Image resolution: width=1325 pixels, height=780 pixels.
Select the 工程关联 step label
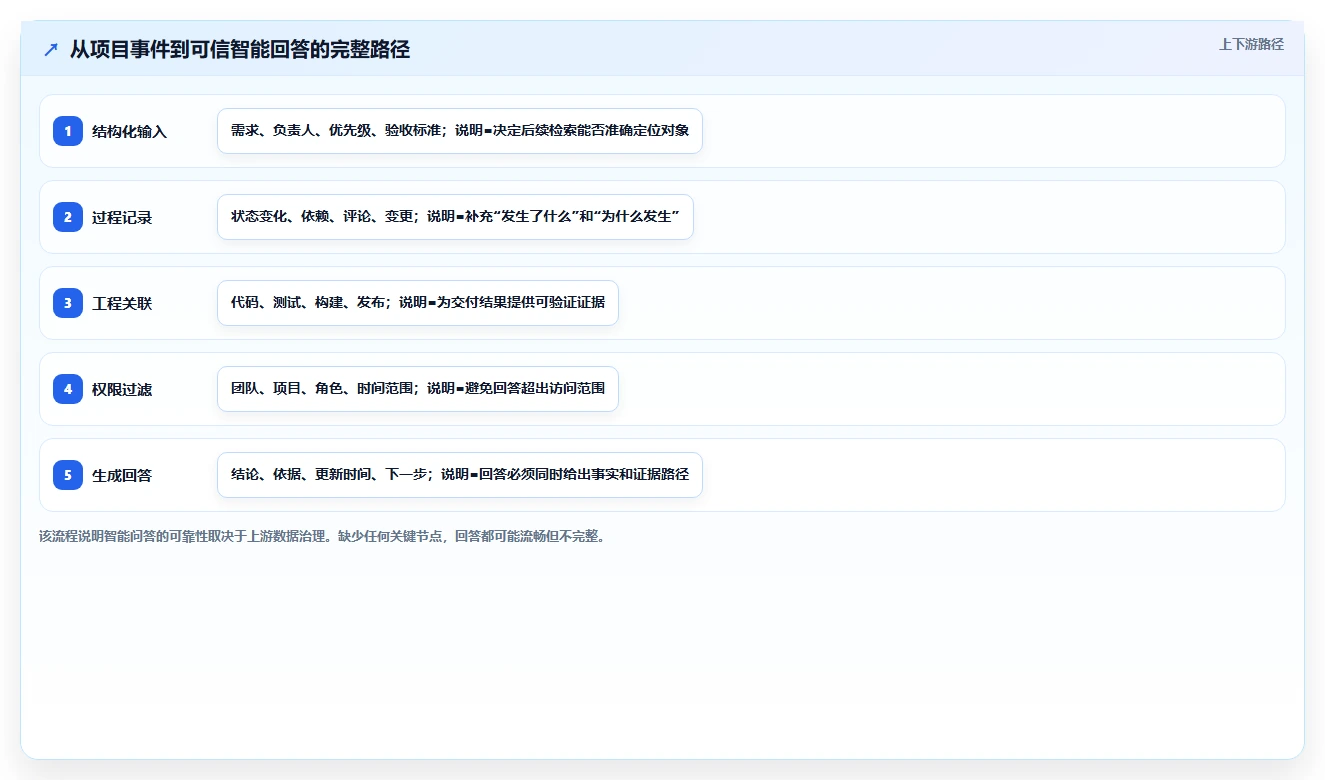coord(122,303)
